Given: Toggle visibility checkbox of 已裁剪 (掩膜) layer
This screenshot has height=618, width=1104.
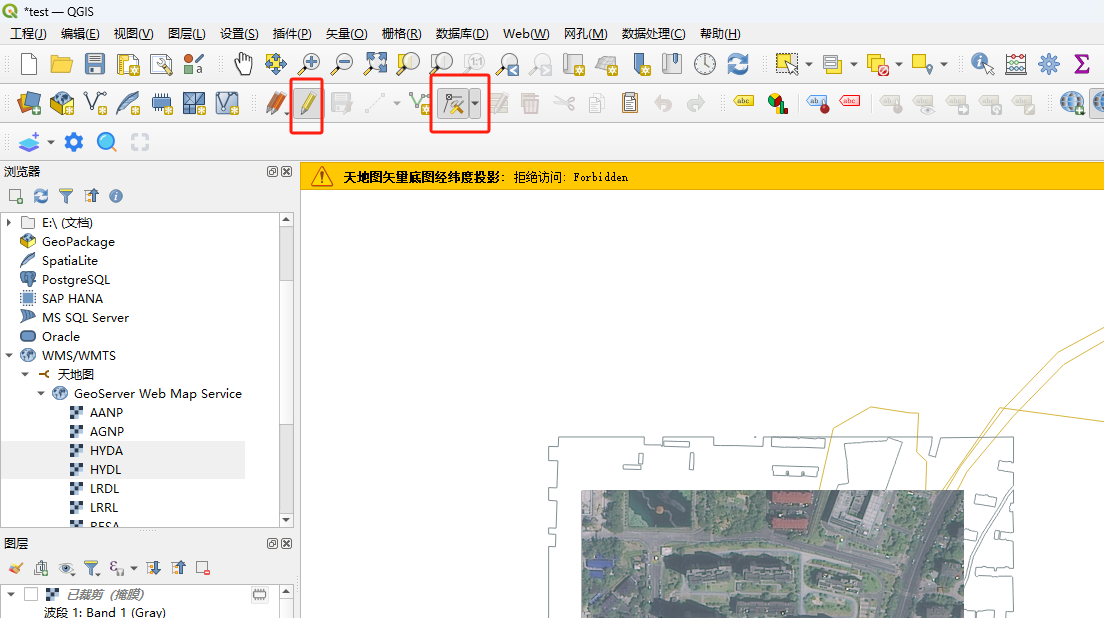Looking at the screenshot, I should pos(31,594).
